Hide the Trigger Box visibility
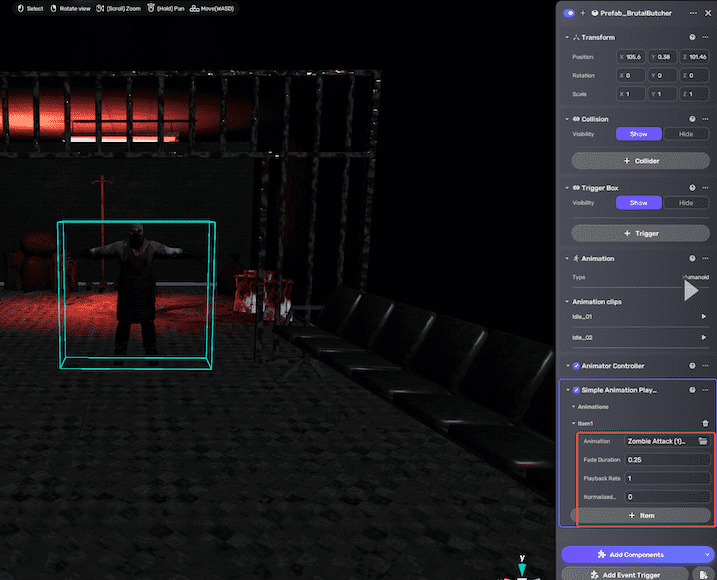The height and width of the screenshot is (580, 717). coord(686,203)
